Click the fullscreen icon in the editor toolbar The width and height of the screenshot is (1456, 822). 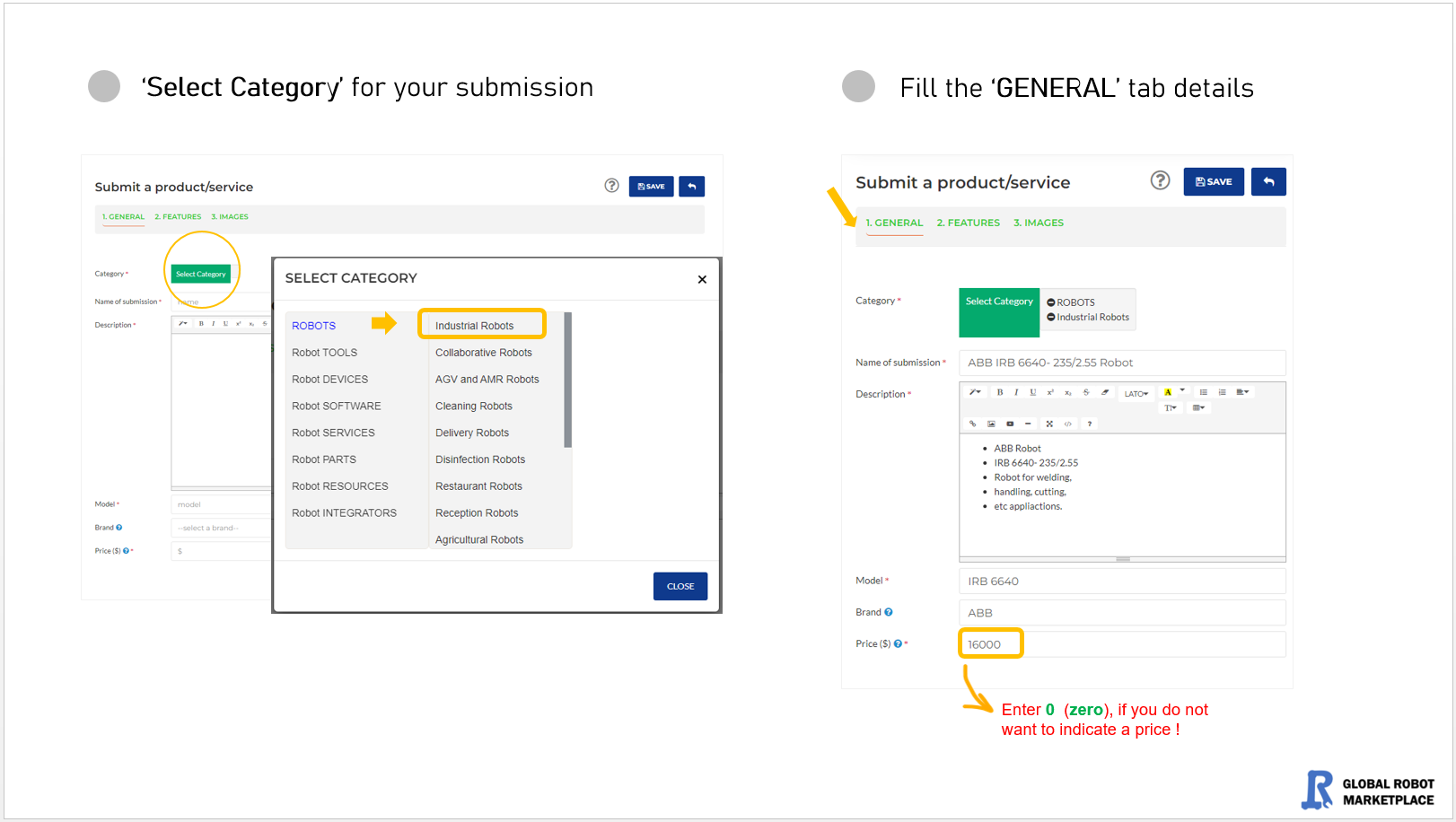(x=1049, y=424)
